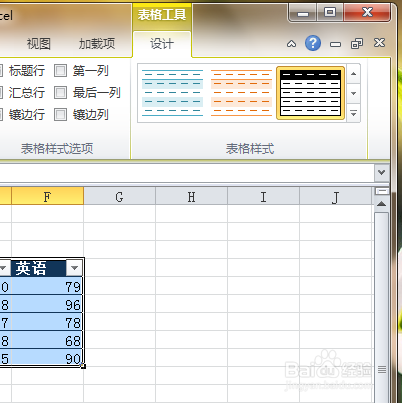Select the 英语 header cell
The image size is (402, 403).
click(x=39, y=268)
